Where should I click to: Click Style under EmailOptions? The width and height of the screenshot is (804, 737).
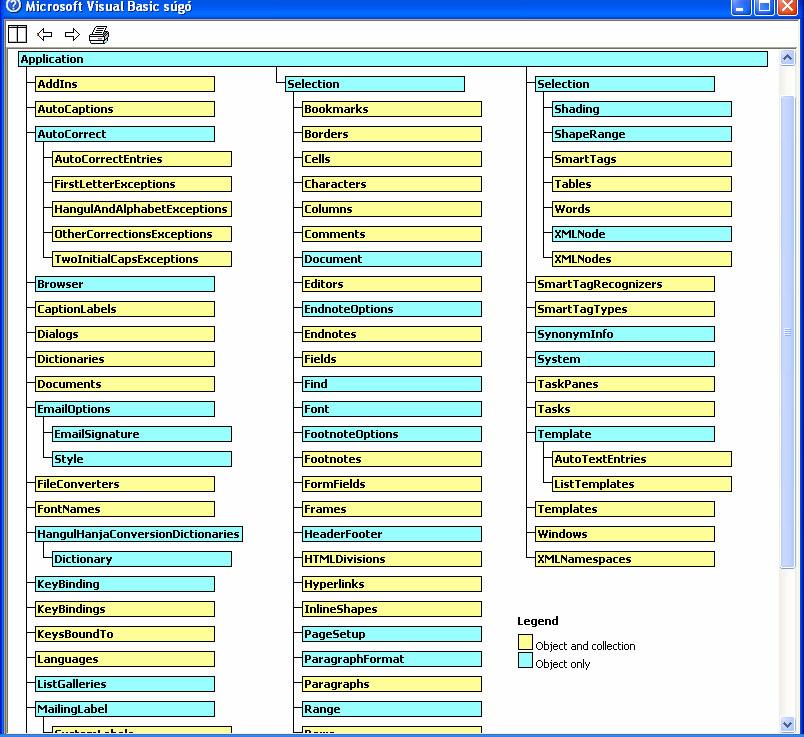click(142, 459)
